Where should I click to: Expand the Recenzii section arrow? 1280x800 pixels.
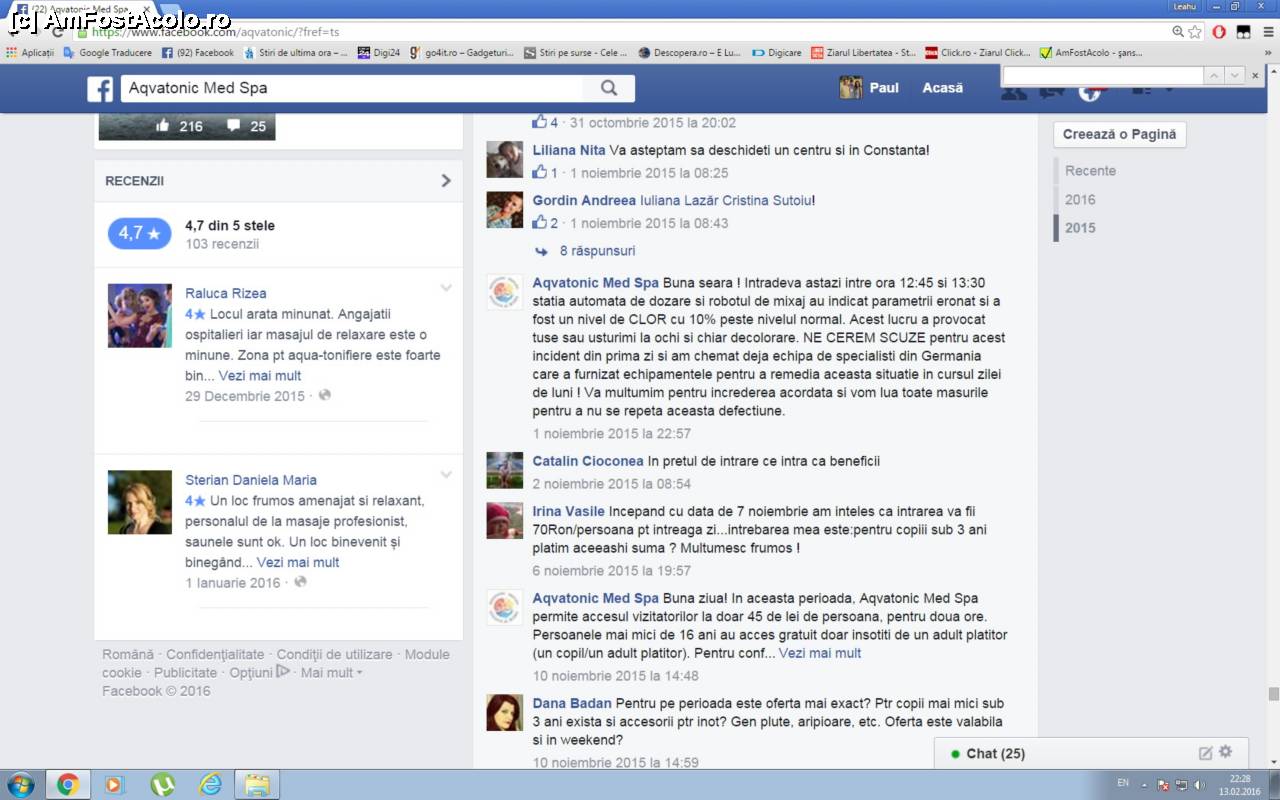[446, 181]
